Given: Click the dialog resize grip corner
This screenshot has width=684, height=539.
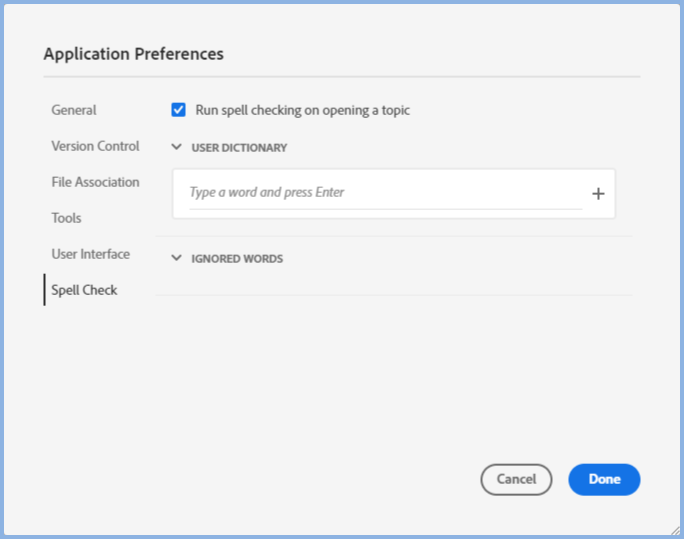Looking at the screenshot, I should 674,530.
